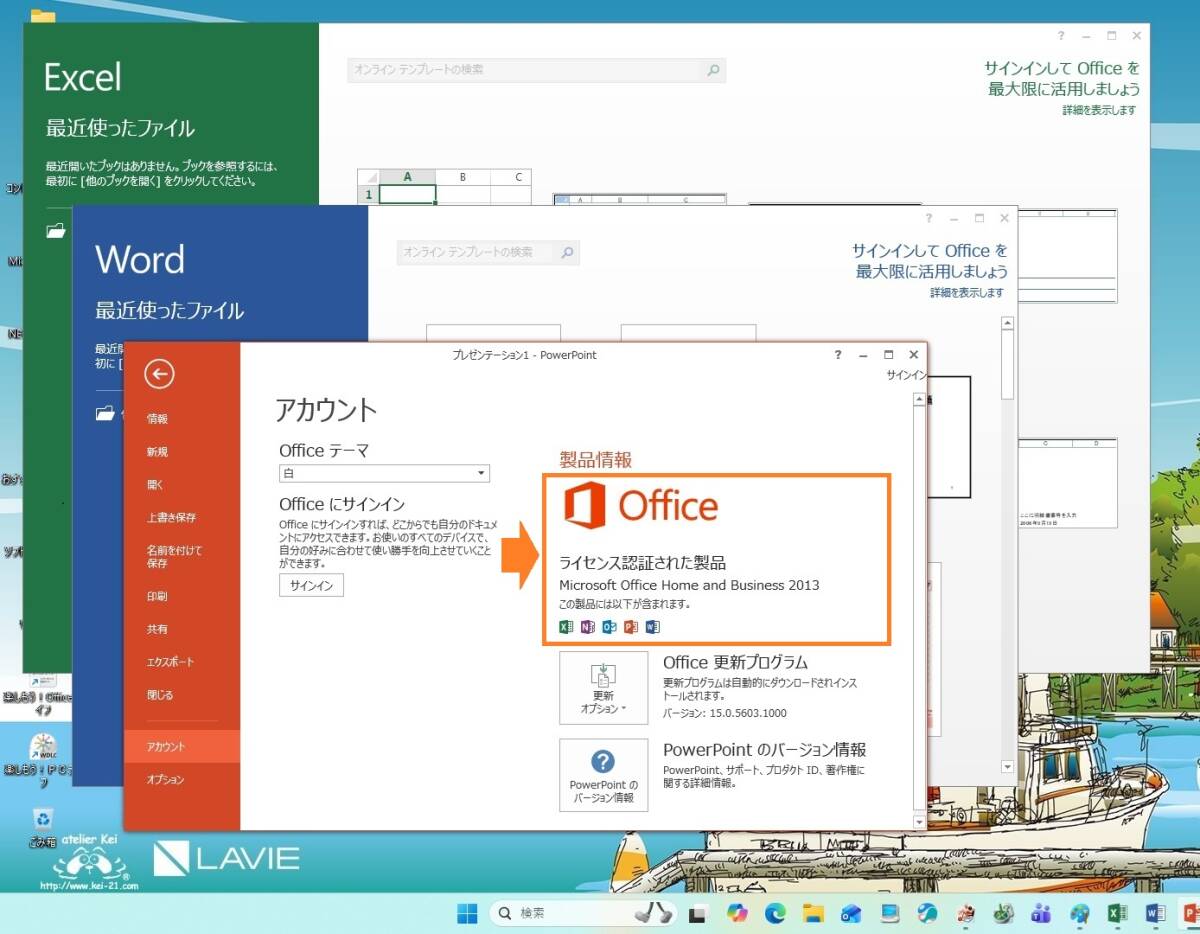This screenshot has height=934, width=1200.
Task: Click the PowerPoint icon in the product list
Action: point(631,627)
